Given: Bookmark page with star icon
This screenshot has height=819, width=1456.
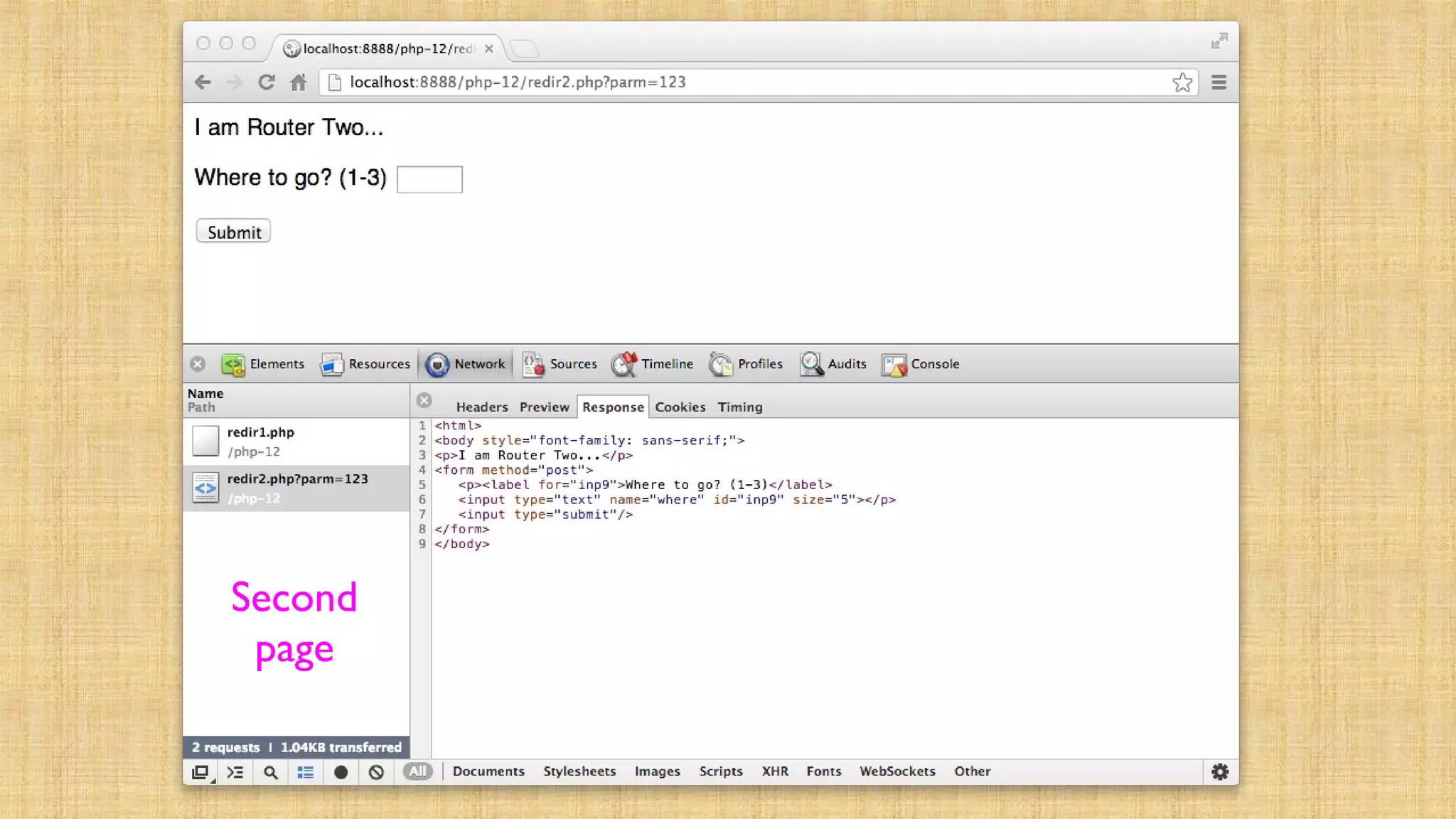Looking at the screenshot, I should click(1182, 82).
